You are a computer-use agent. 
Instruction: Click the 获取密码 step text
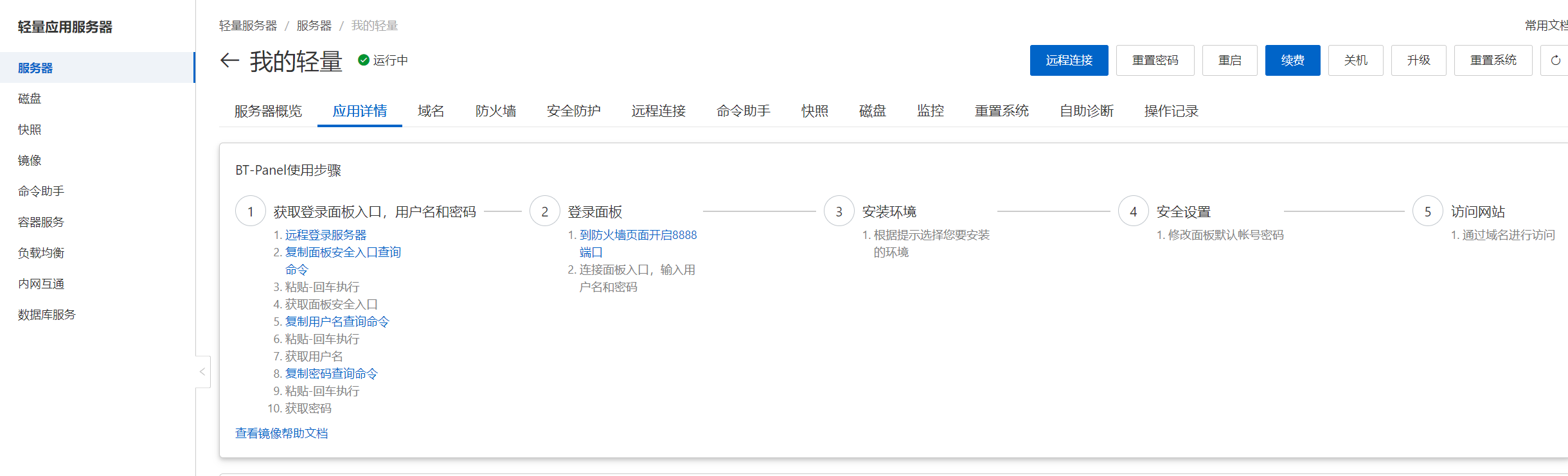pyautogui.click(x=308, y=409)
